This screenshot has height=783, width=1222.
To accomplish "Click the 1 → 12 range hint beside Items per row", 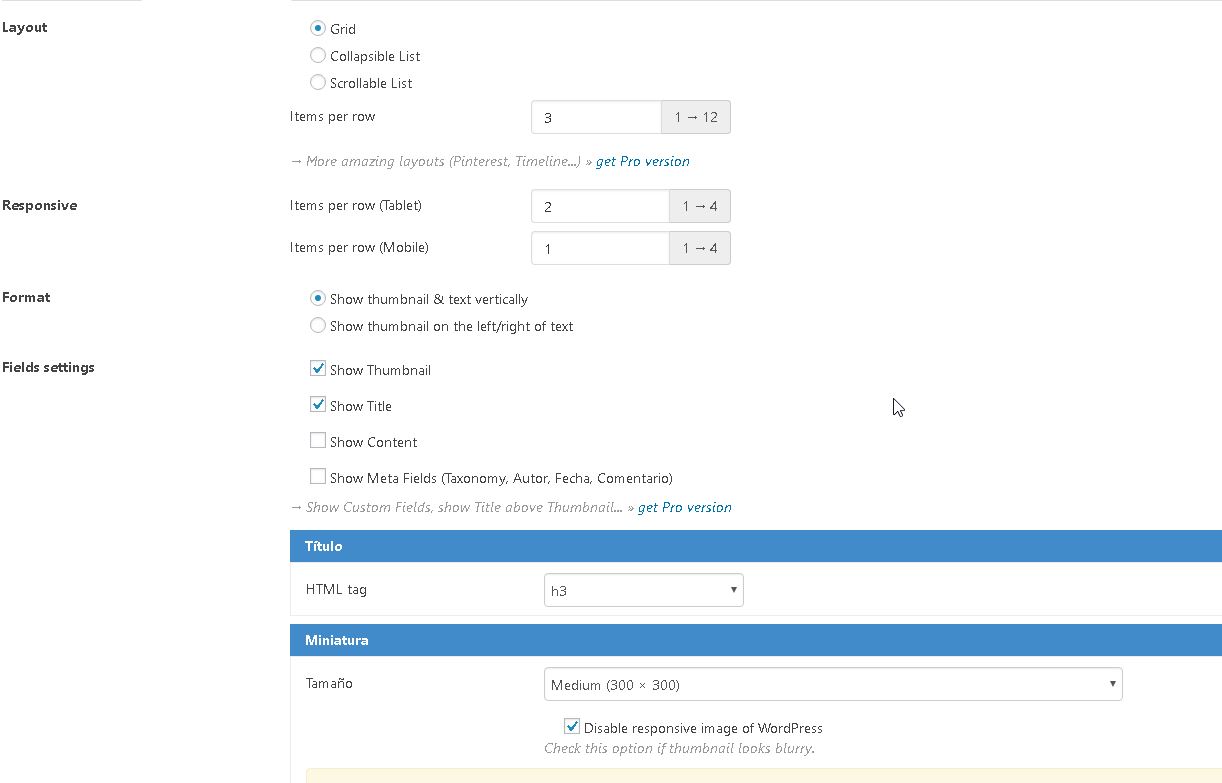I will pyautogui.click(x=696, y=117).
